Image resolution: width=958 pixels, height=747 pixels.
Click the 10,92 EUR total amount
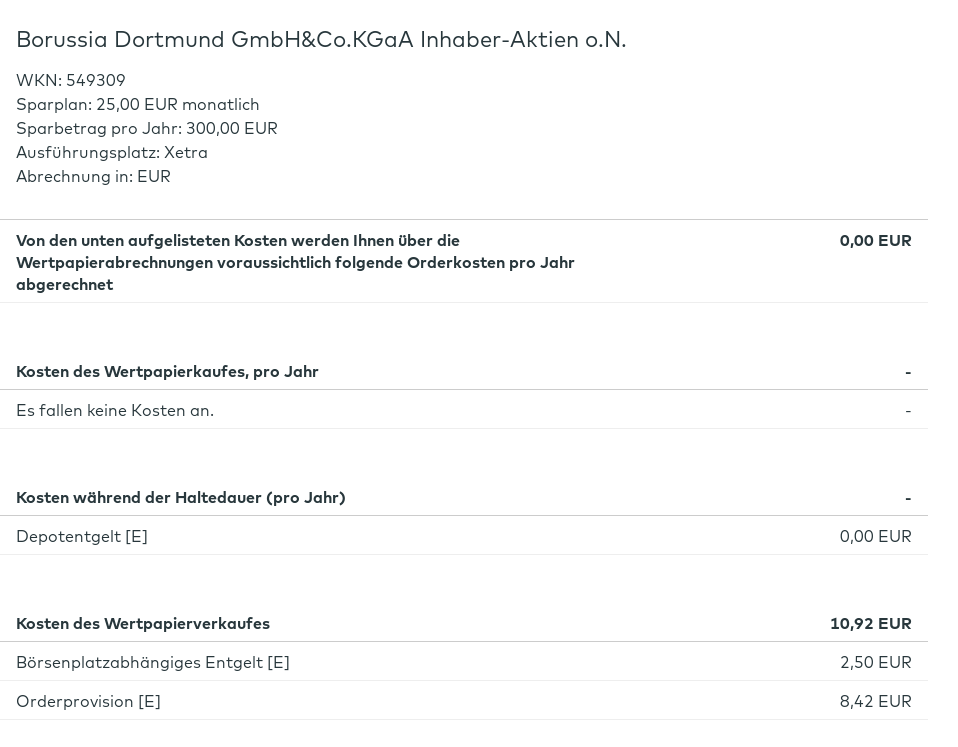(870, 623)
